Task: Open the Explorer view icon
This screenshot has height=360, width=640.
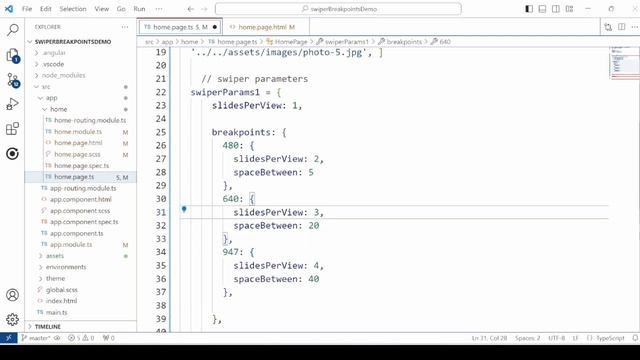Action: coord(13,55)
